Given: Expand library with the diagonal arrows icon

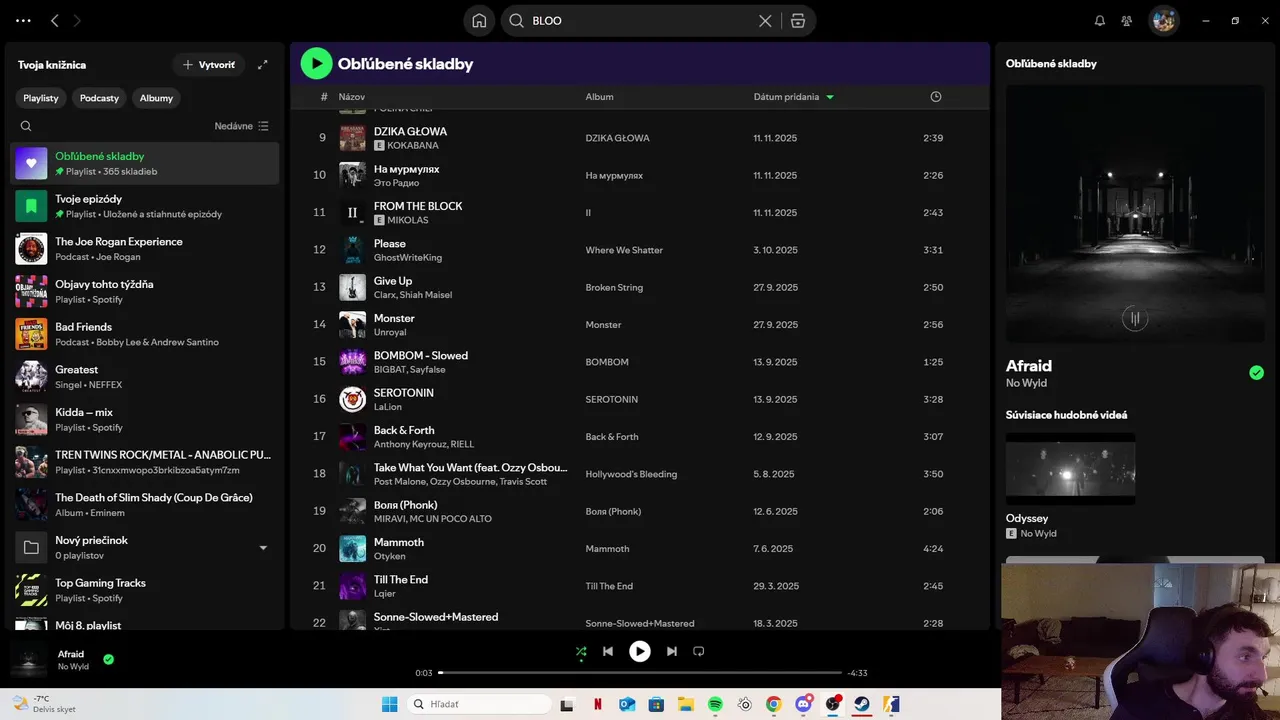Looking at the screenshot, I should click(263, 65).
